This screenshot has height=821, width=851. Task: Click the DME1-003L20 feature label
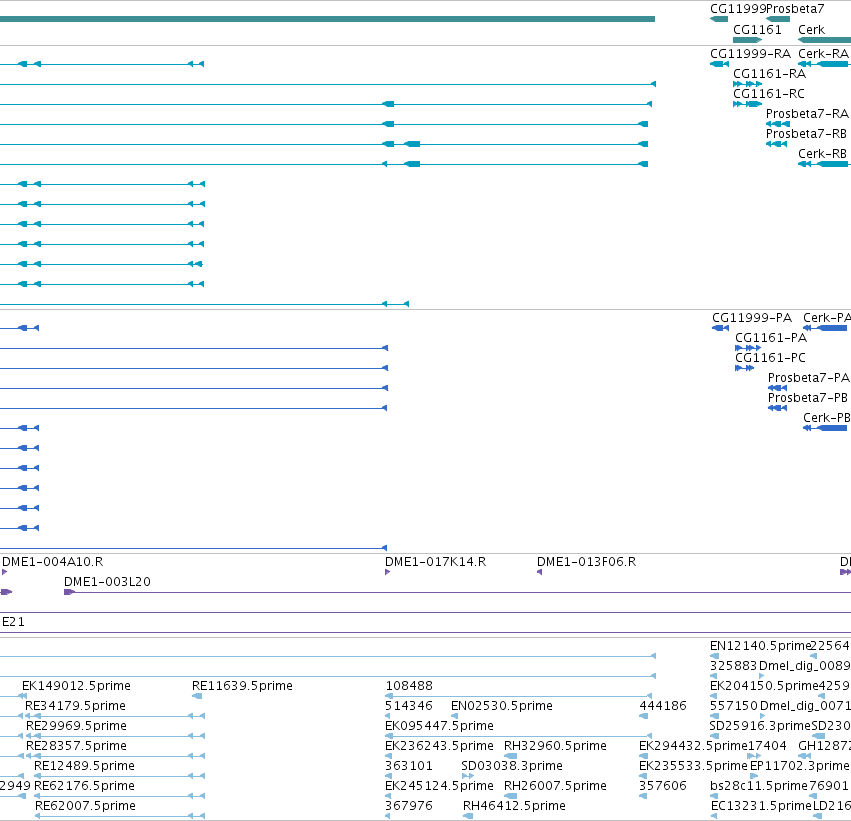[x=107, y=582]
